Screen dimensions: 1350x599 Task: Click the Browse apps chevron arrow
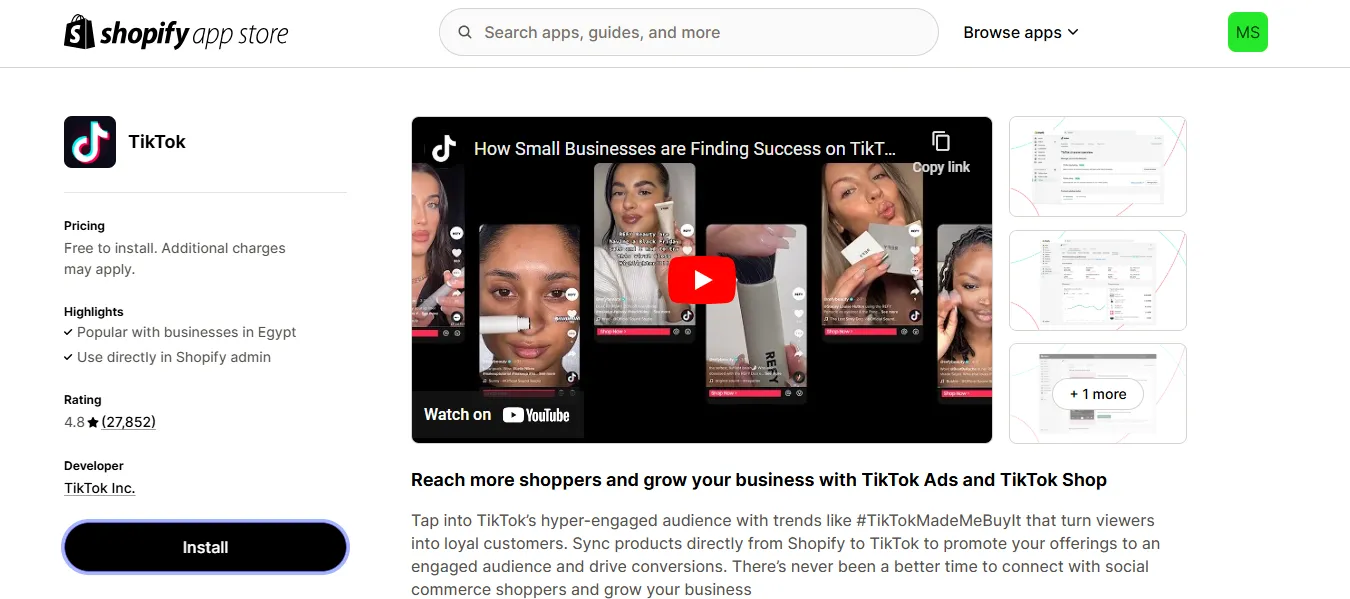point(1073,32)
